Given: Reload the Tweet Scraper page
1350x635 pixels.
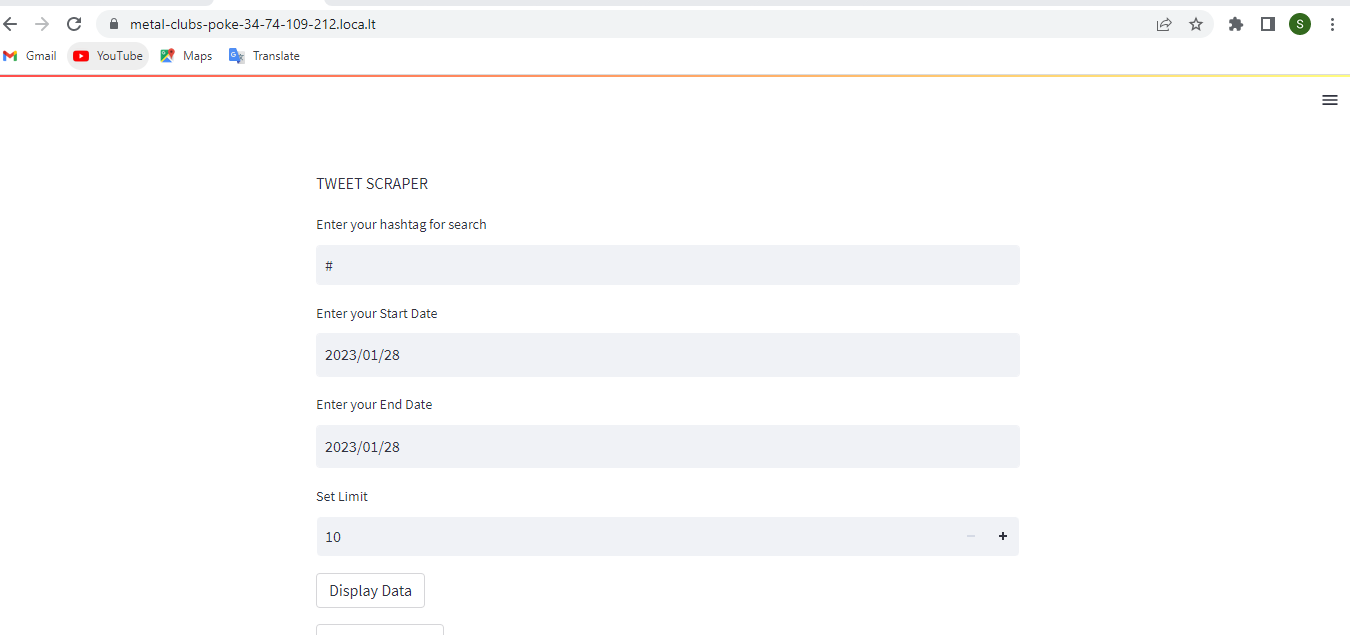Looking at the screenshot, I should 73,23.
